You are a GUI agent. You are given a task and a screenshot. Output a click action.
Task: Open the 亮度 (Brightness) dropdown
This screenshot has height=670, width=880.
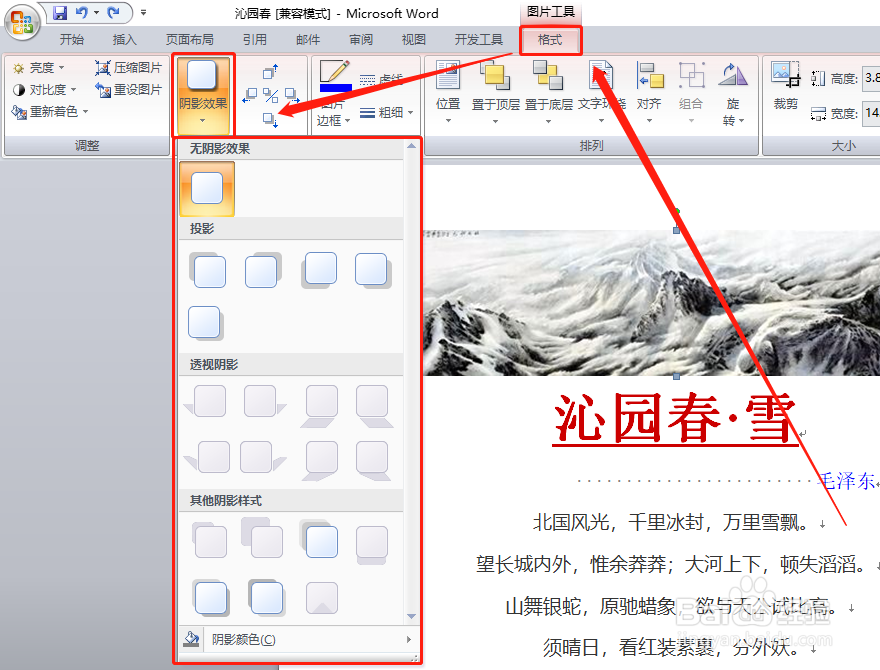point(40,67)
